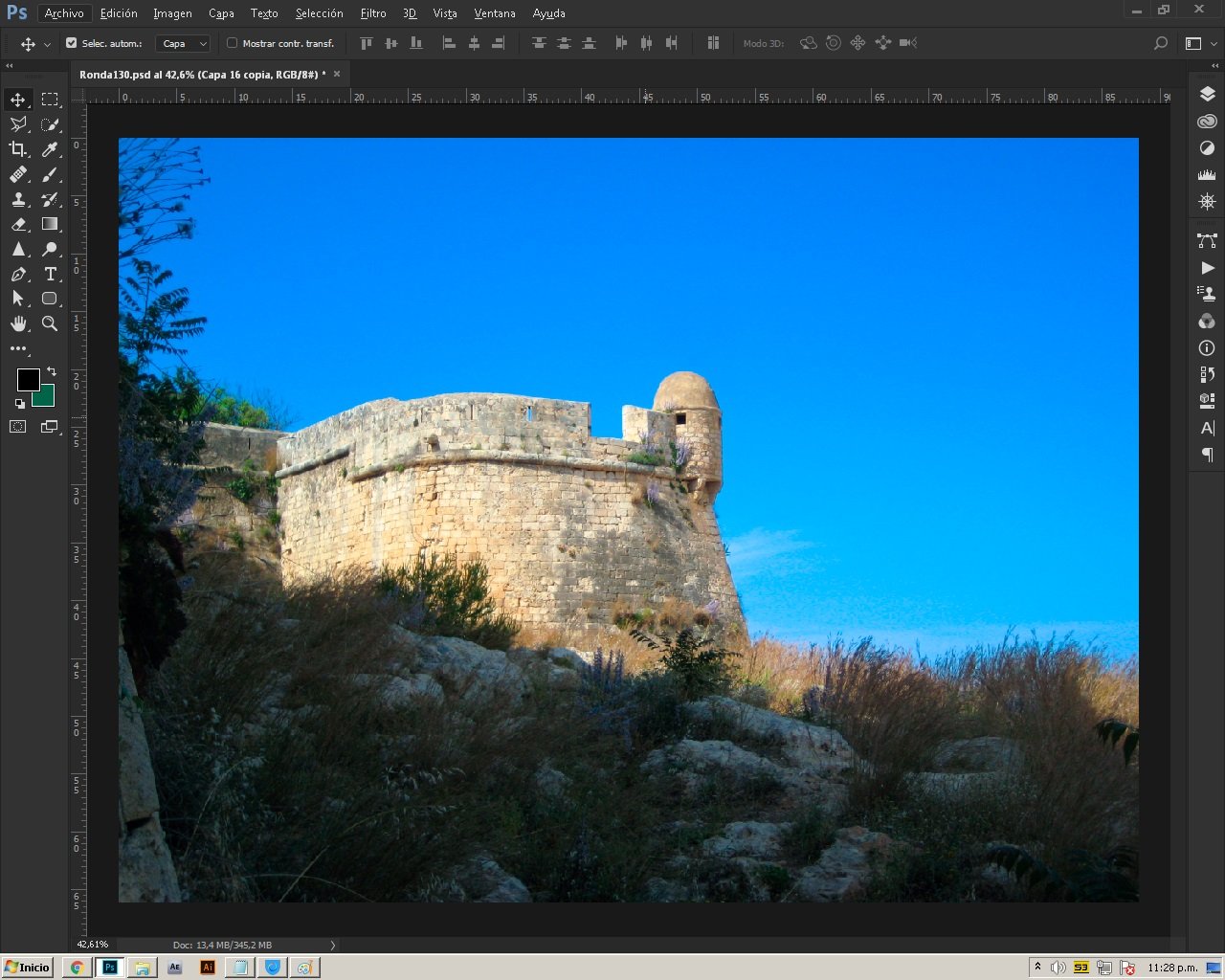Select the Hand tool
The height and width of the screenshot is (980, 1225).
click(x=18, y=323)
